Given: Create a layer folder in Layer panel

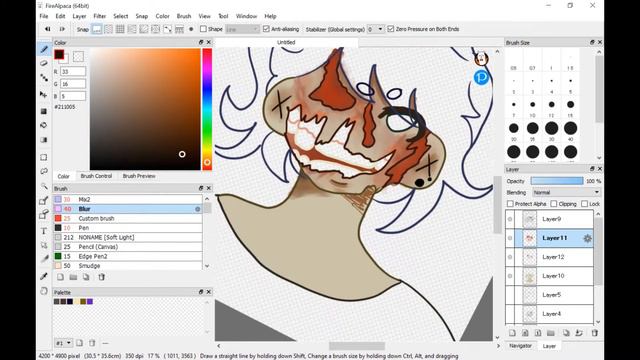Looking at the screenshot, I should click(551, 333).
